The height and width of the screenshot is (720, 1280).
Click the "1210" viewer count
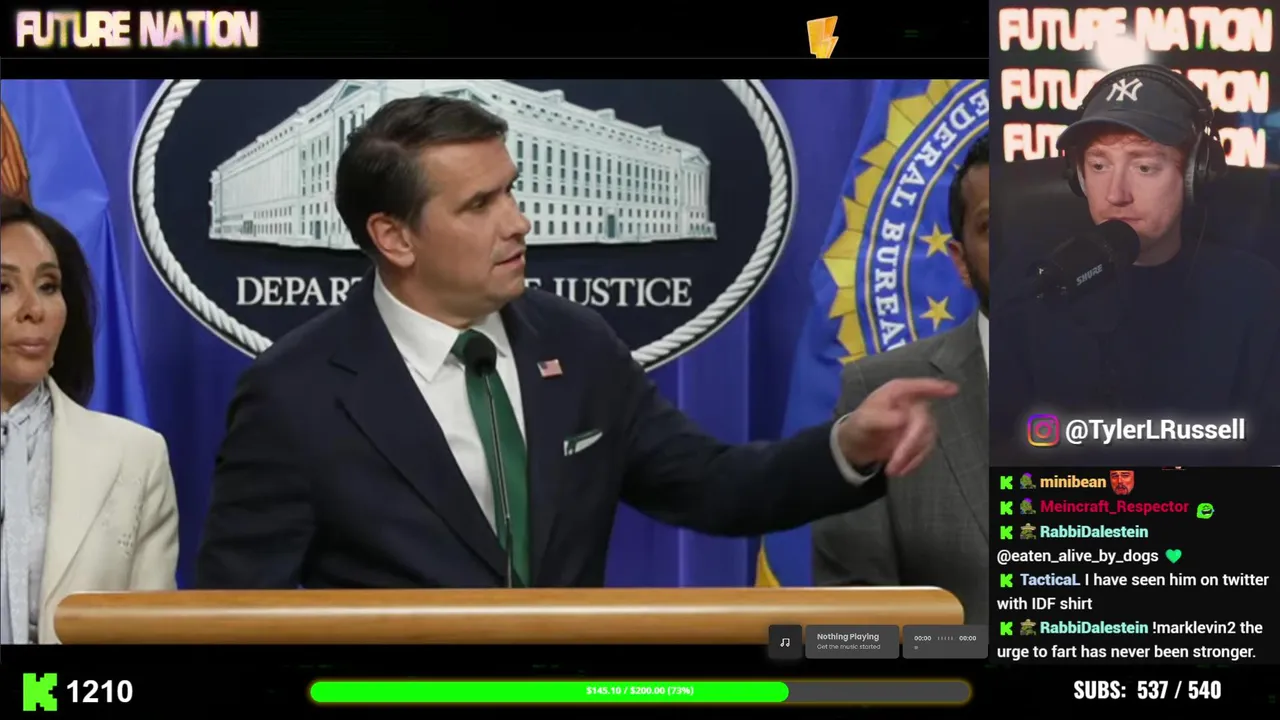100,691
